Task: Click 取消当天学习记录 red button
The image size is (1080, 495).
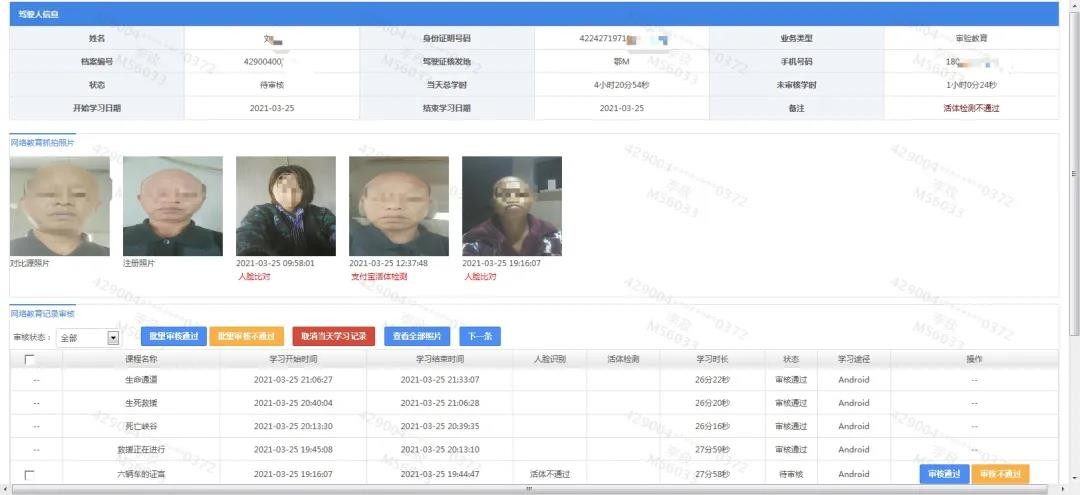Action: pos(333,337)
